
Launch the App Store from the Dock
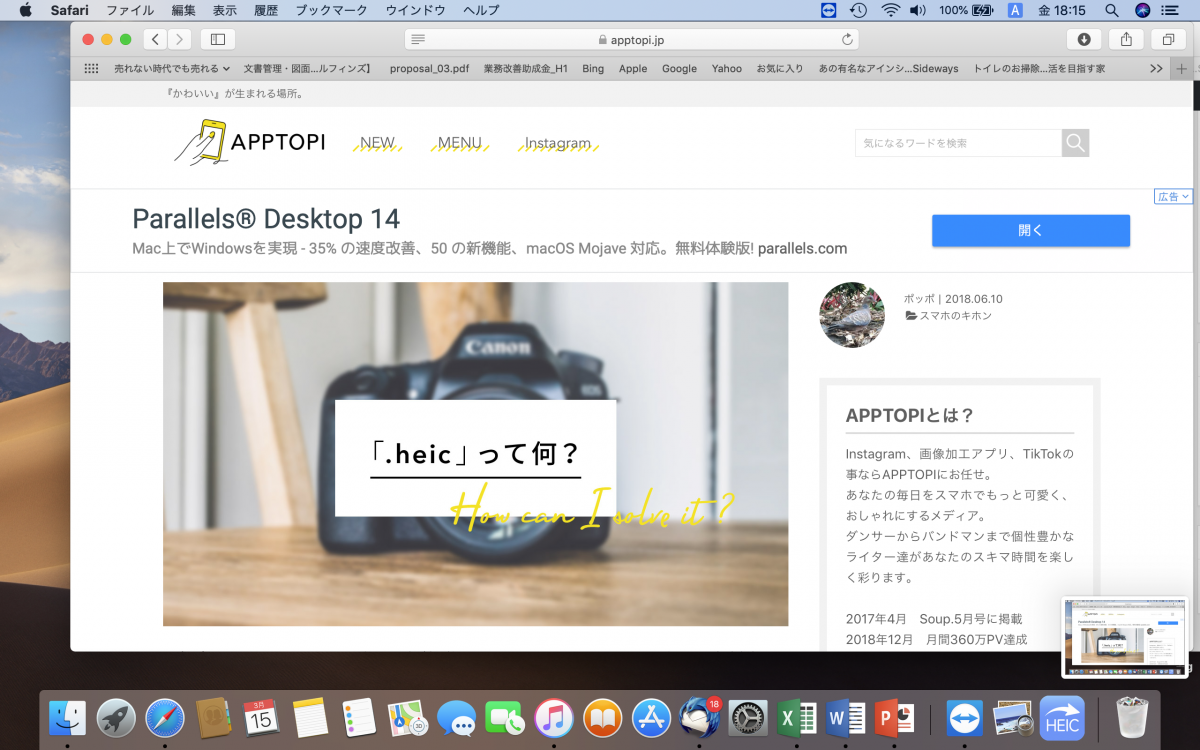(x=650, y=718)
